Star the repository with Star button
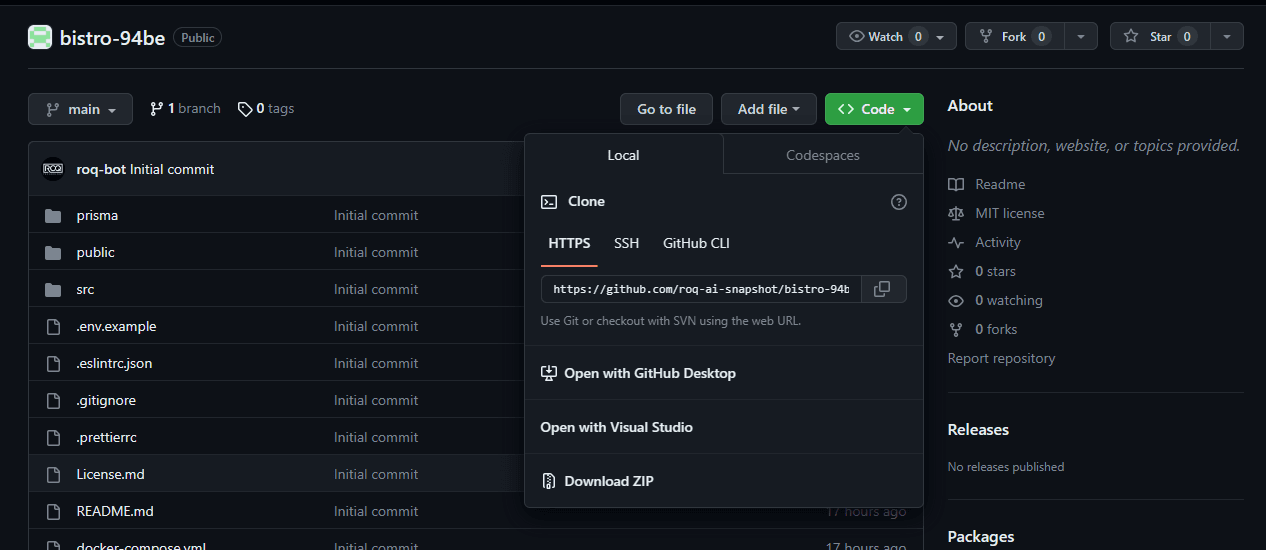 [x=1160, y=36]
